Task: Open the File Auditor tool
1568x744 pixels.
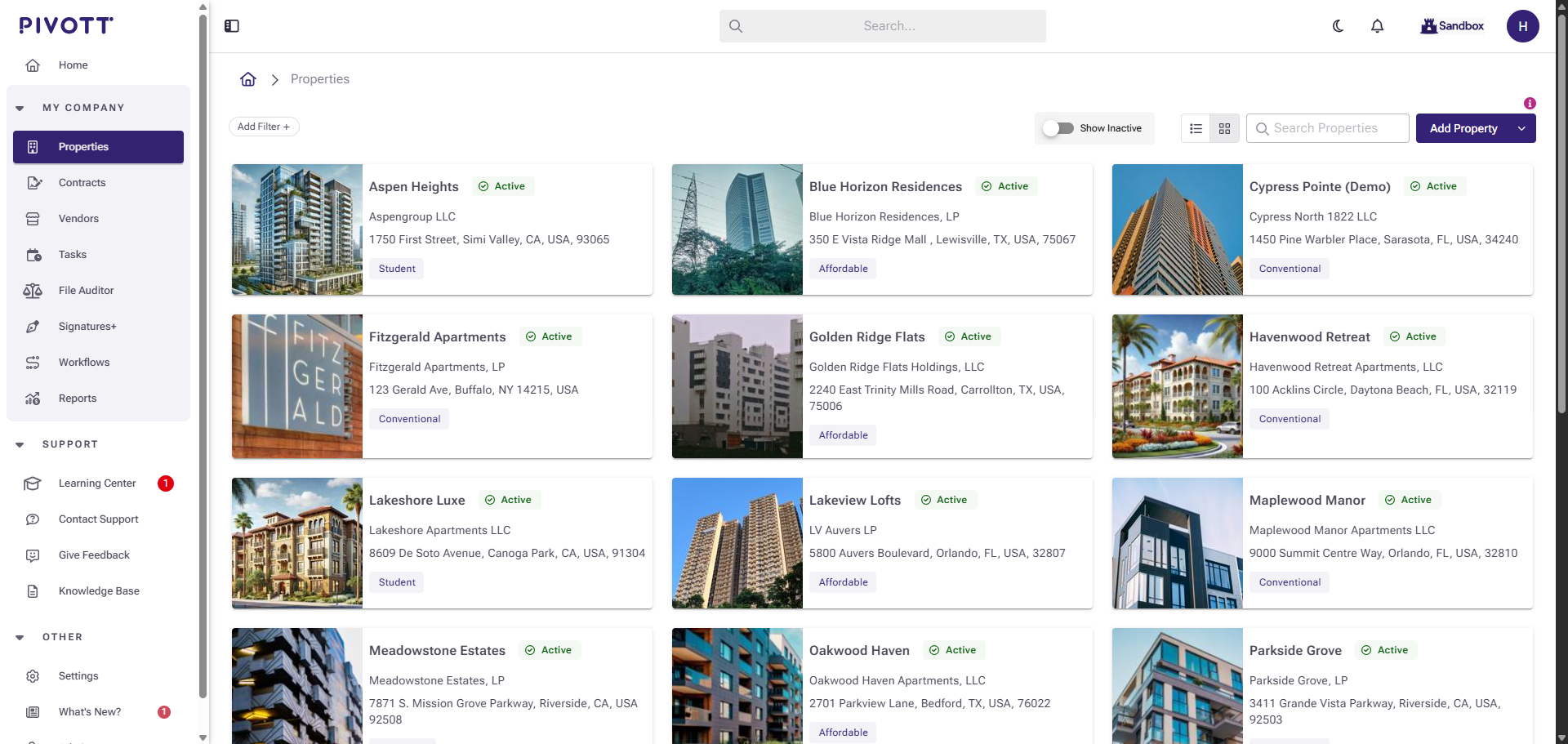Action: (x=85, y=290)
